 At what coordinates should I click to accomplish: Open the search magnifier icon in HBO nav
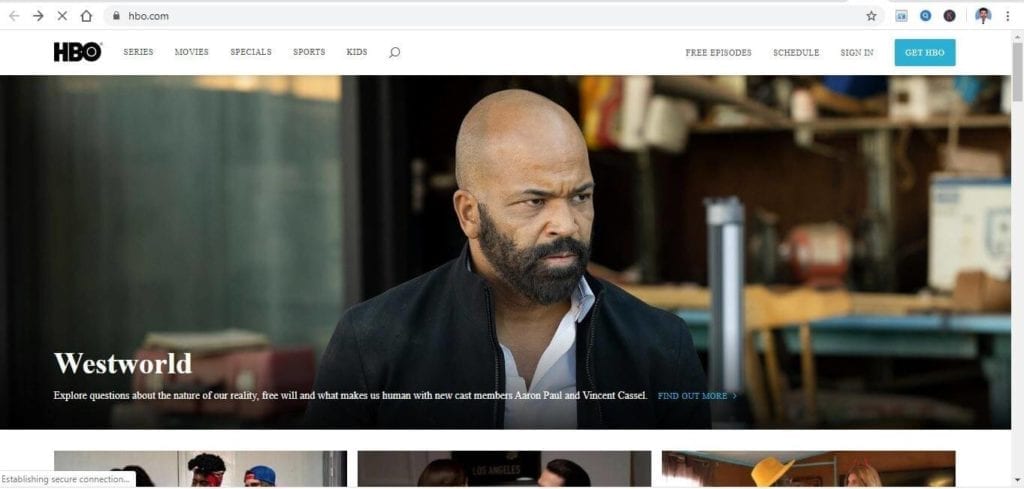(x=394, y=53)
